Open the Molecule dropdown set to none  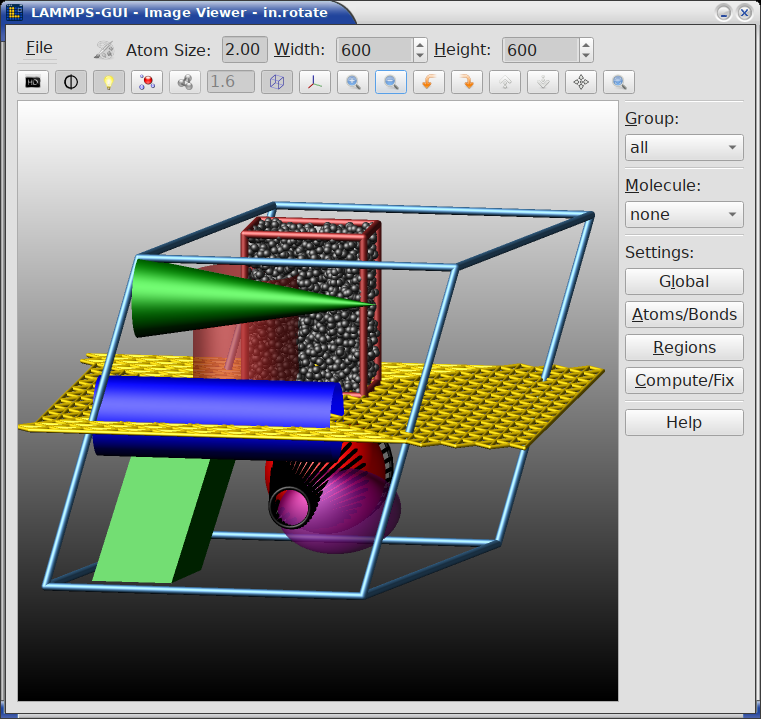(684, 214)
